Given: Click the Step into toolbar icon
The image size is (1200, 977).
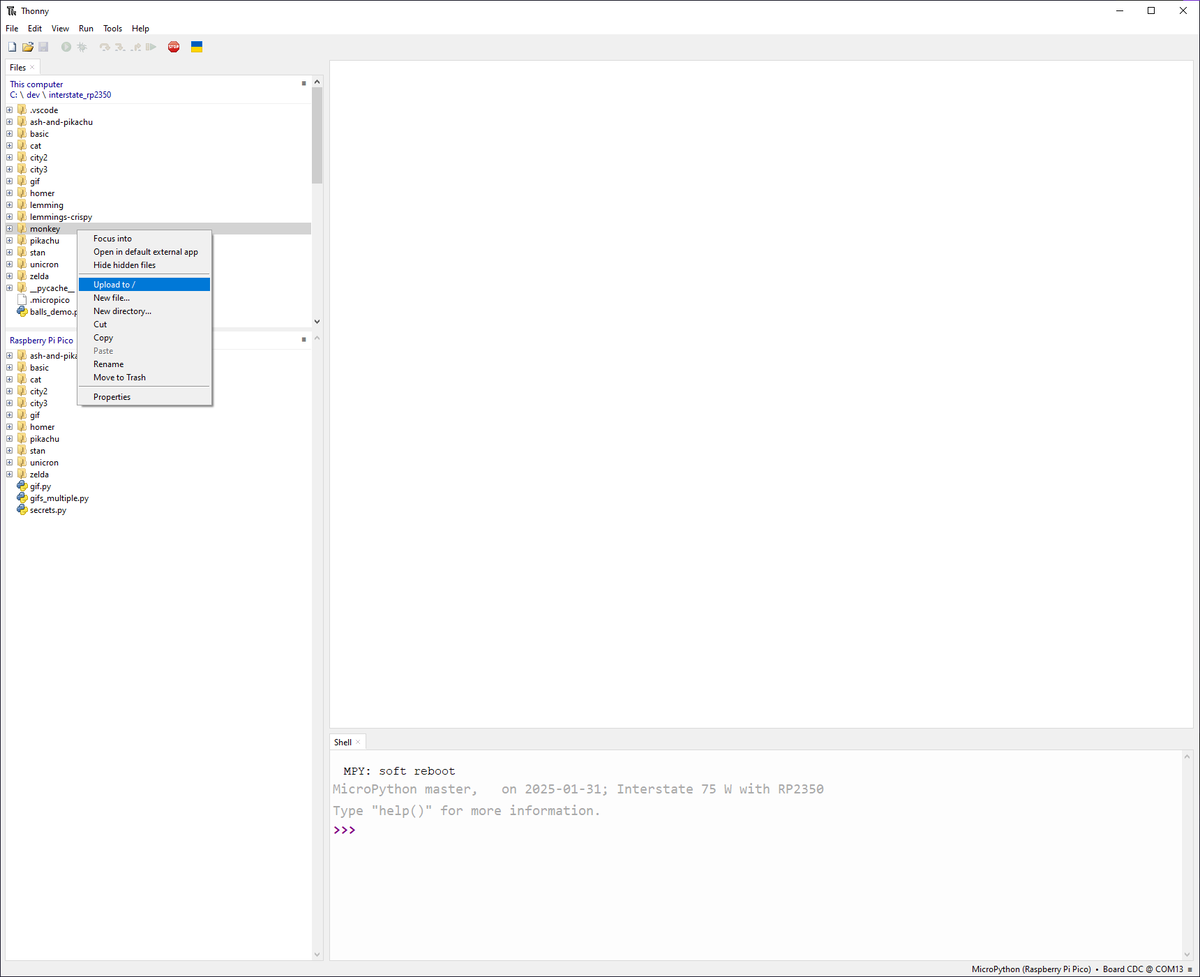Looking at the screenshot, I should [119, 47].
